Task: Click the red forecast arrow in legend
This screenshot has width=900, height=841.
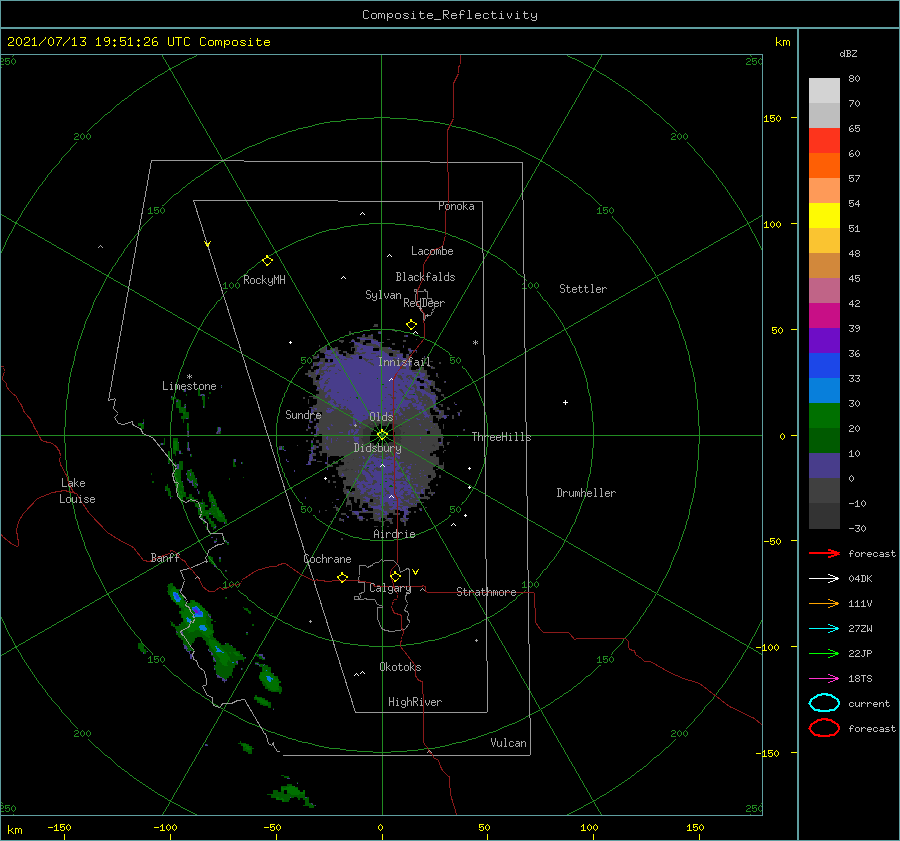Action: click(824, 553)
